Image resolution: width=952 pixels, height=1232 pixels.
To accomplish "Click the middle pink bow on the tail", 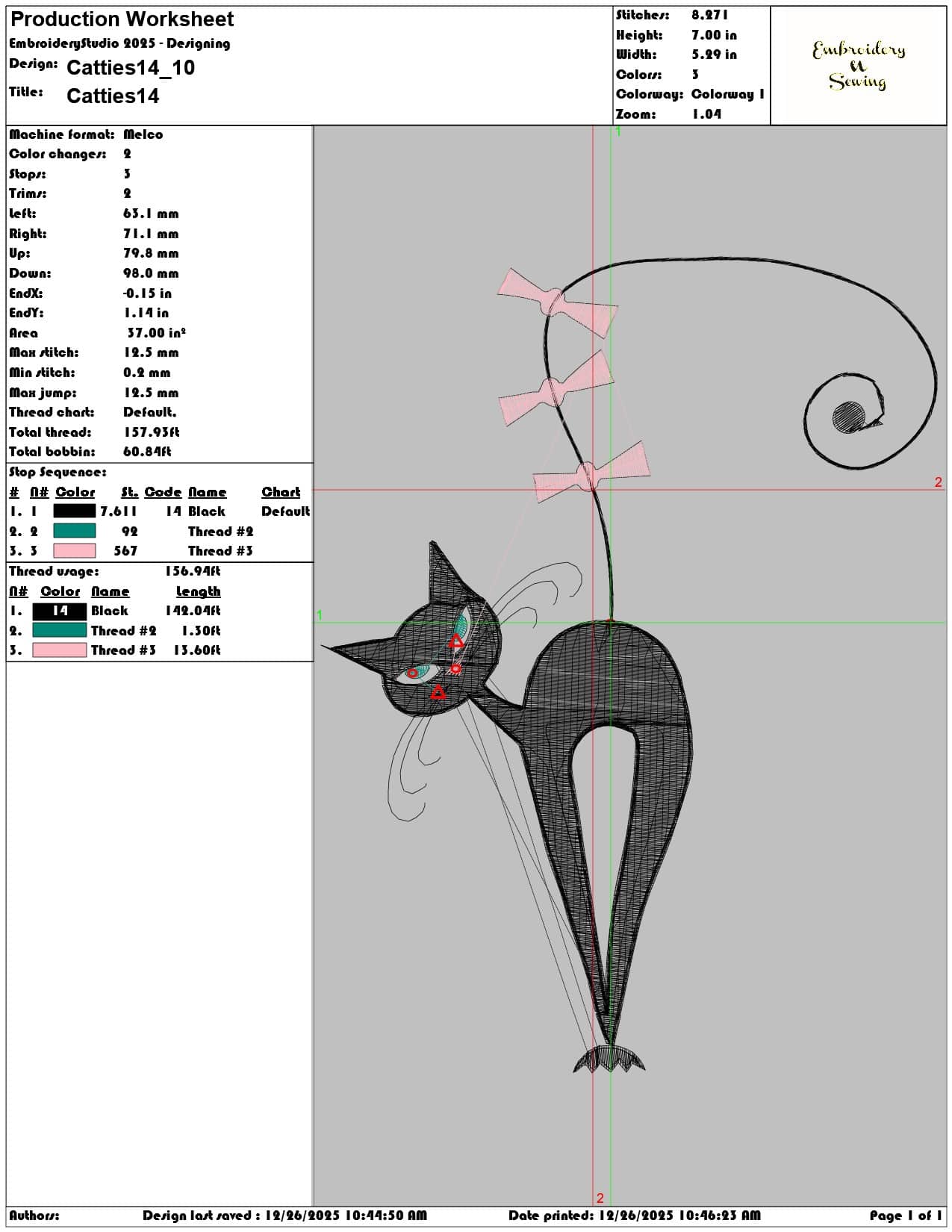I will pos(555,390).
